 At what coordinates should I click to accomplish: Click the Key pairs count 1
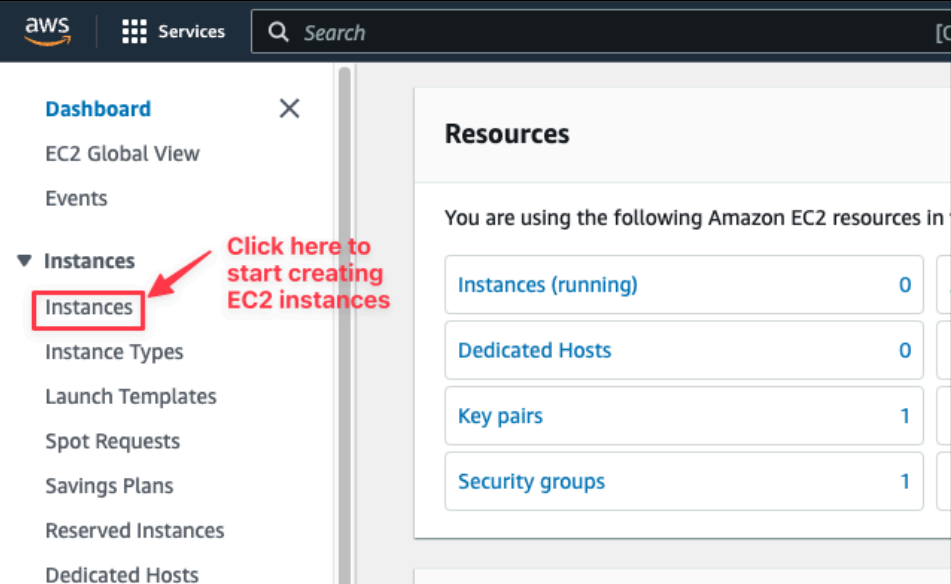(x=905, y=416)
